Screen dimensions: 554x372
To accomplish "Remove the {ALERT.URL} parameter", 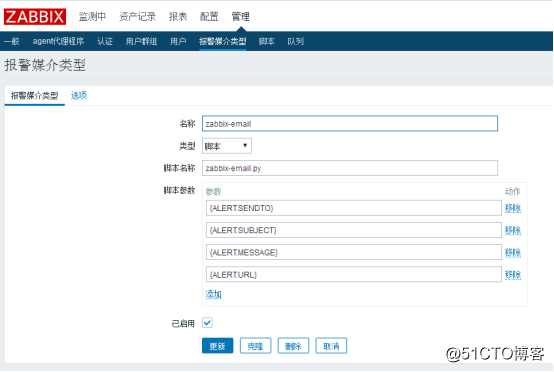I will click(513, 275).
